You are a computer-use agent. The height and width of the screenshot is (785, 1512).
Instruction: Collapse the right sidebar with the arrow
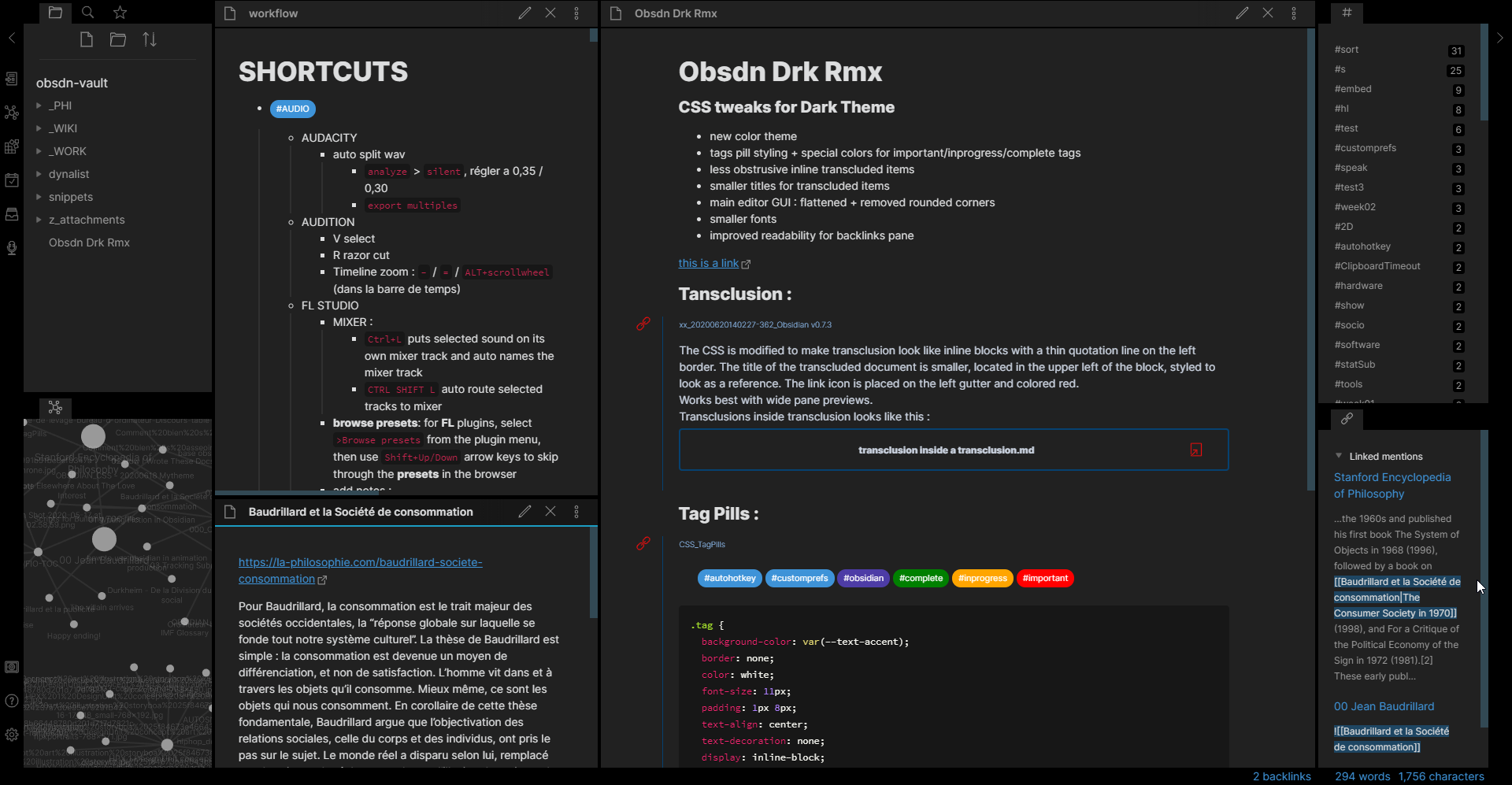[x=1499, y=38]
